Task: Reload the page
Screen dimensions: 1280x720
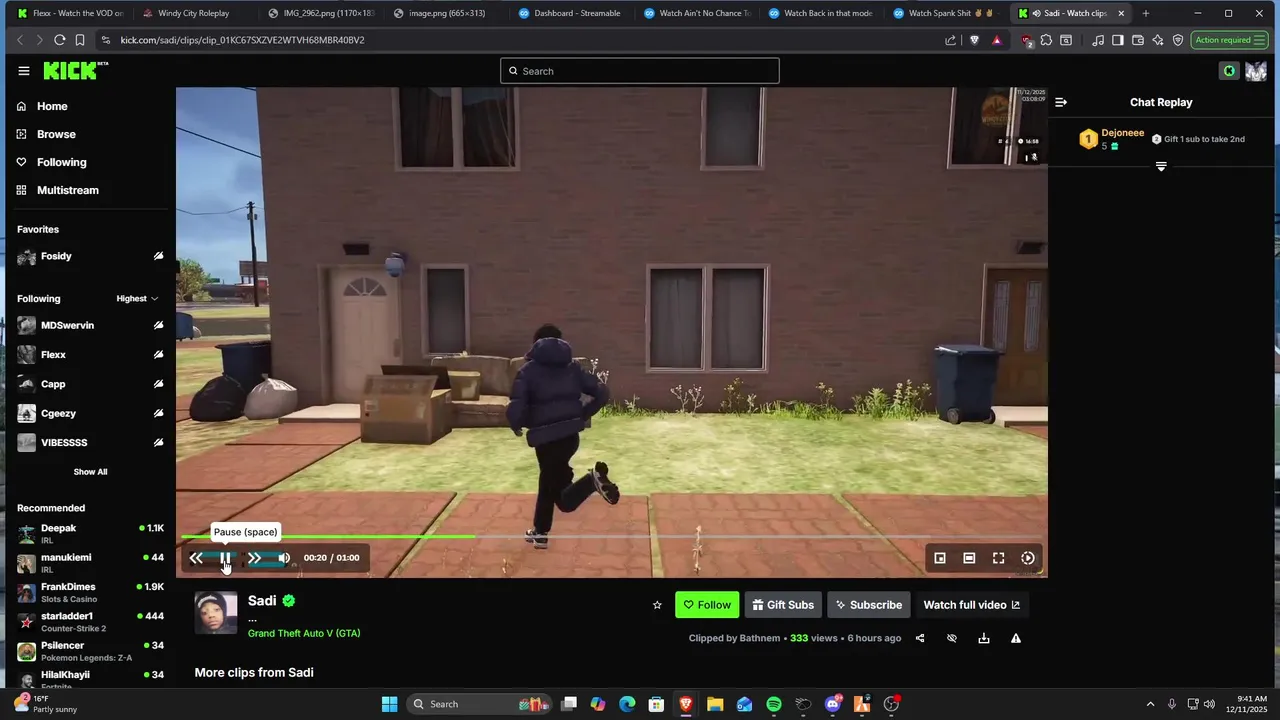Action: [59, 40]
